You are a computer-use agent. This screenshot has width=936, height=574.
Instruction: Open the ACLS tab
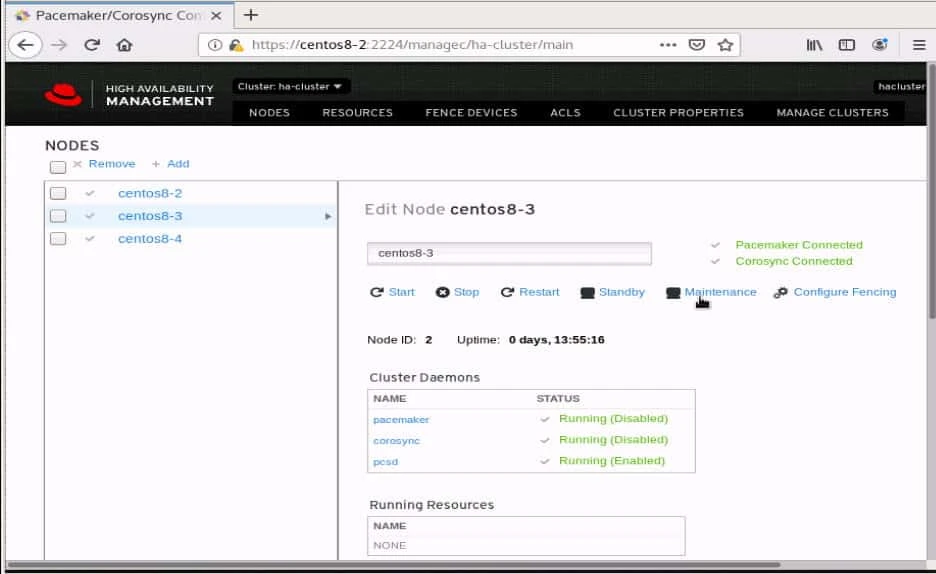point(565,113)
